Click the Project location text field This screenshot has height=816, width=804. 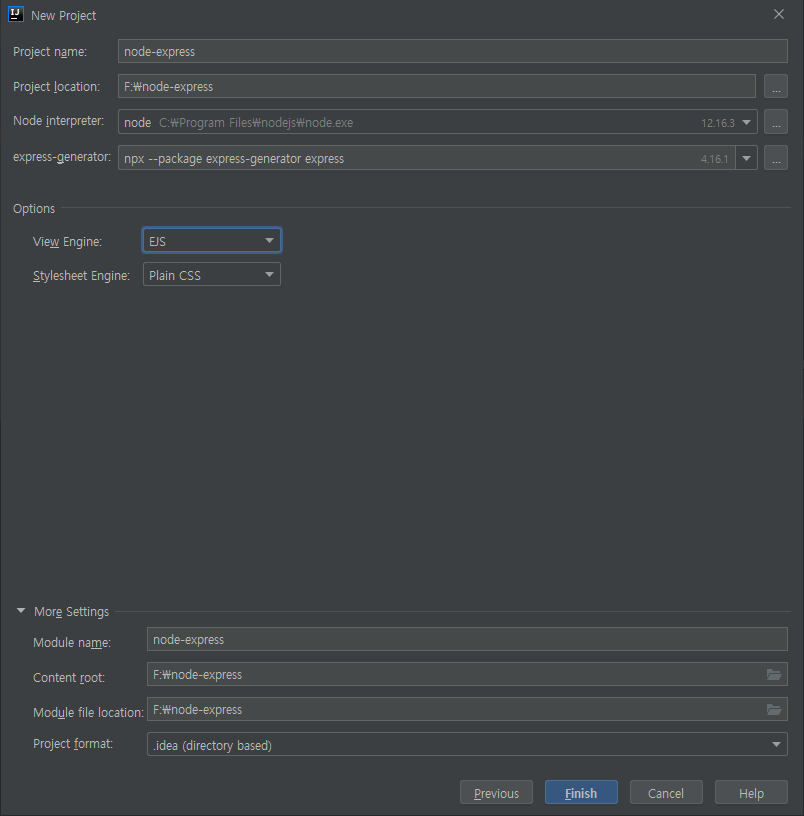[x=437, y=86]
